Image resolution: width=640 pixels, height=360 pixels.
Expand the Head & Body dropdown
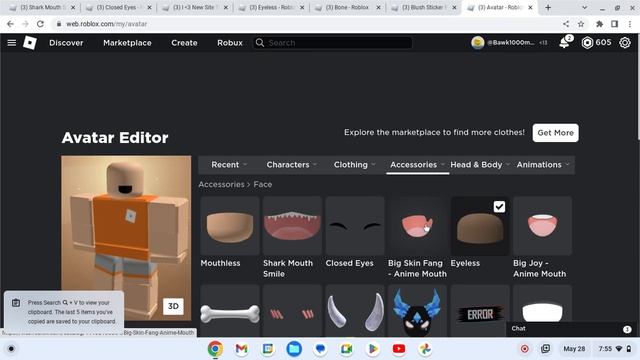point(480,164)
